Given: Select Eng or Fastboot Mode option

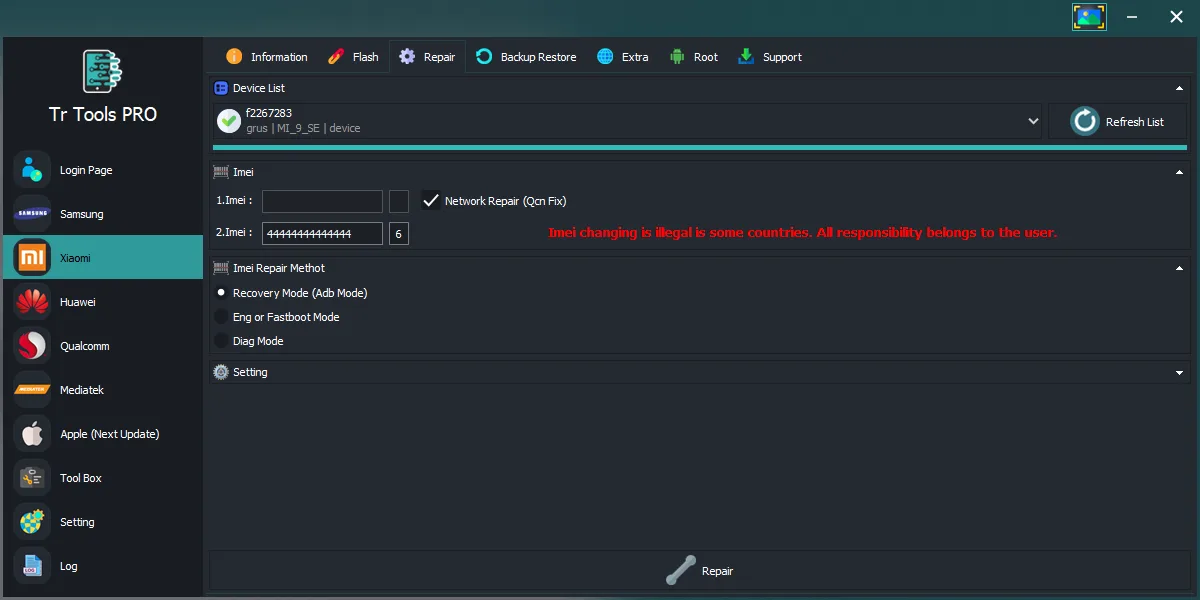Looking at the screenshot, I should (x=221, y=317).
